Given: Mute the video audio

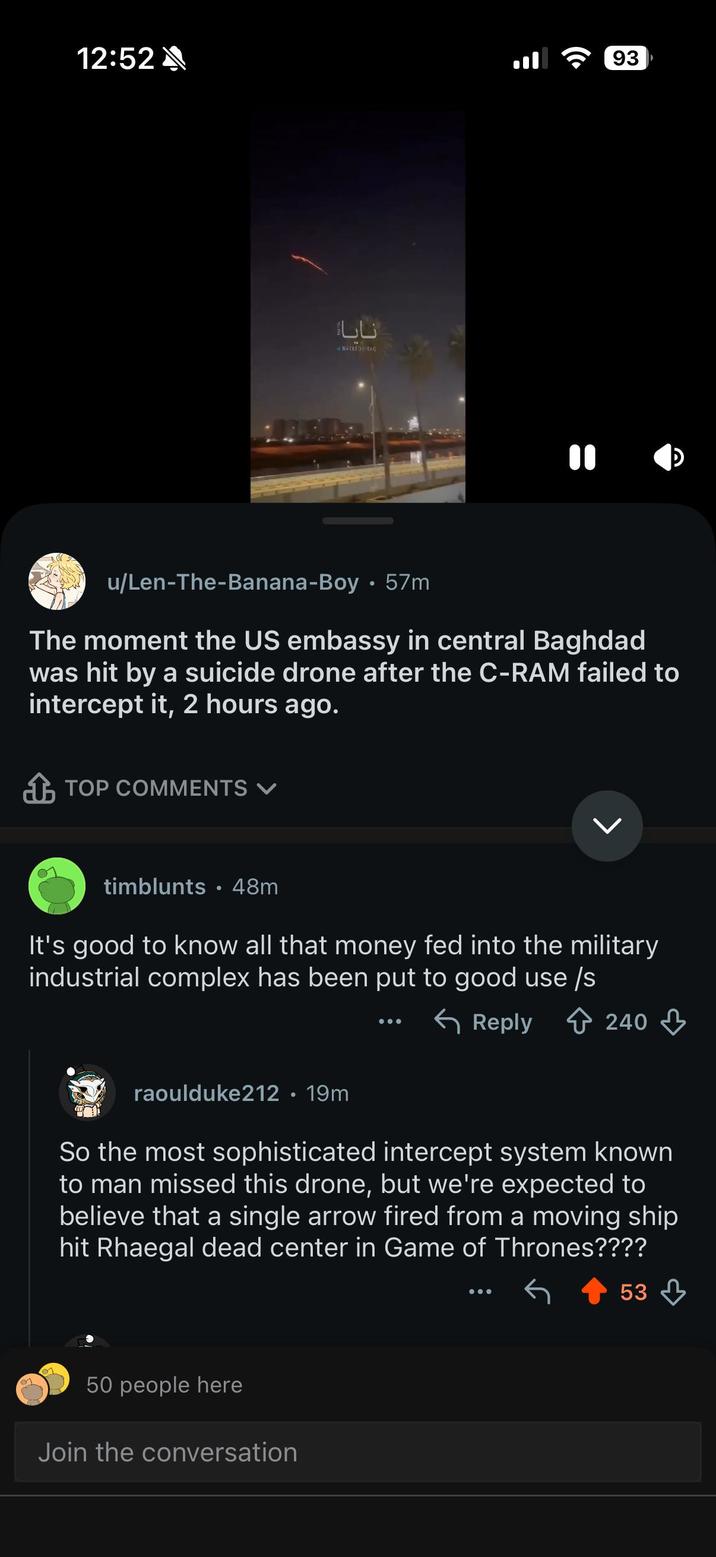Looking at the screenshot, I should (668, 457).
